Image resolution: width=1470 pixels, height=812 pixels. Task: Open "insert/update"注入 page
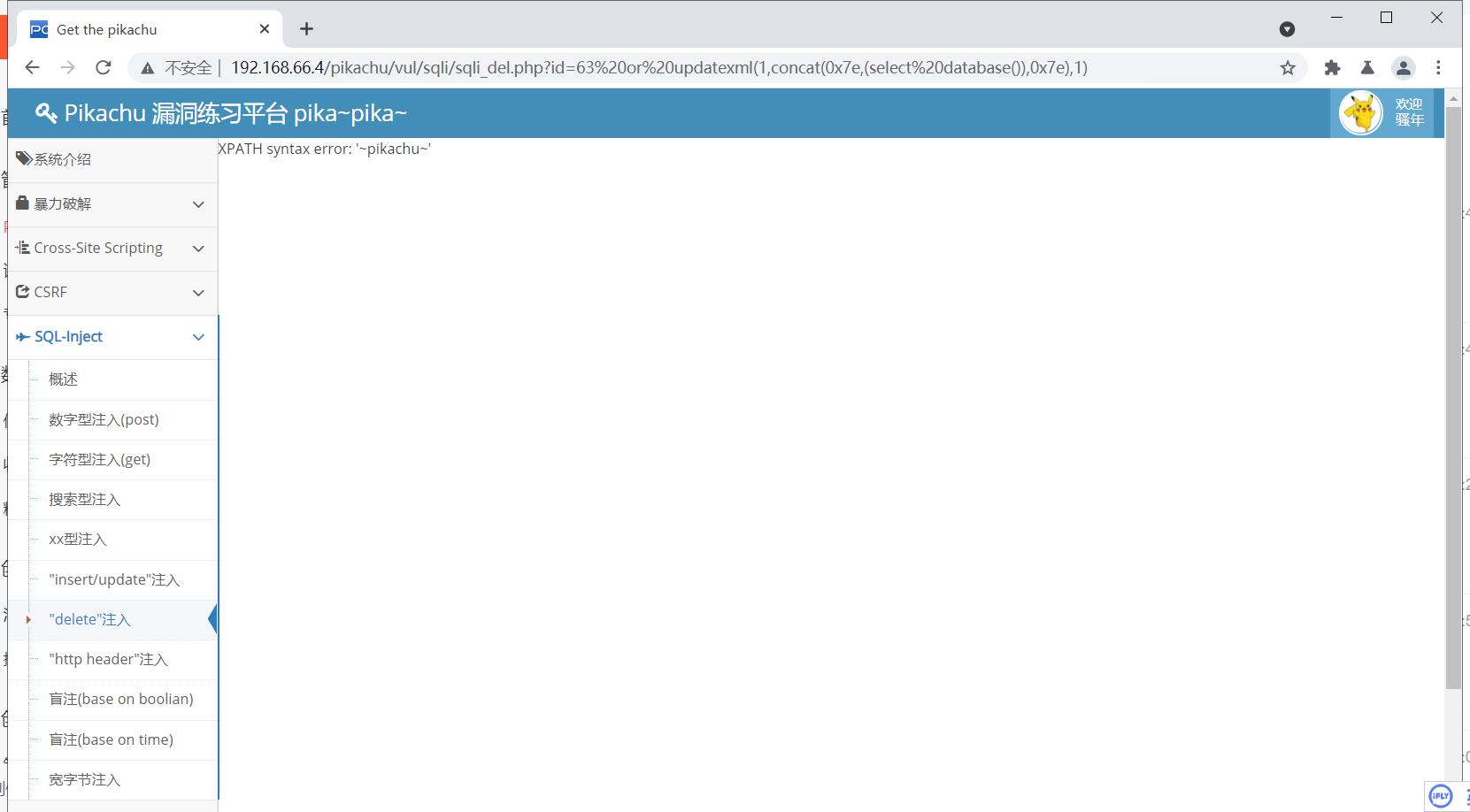(114, 579)
